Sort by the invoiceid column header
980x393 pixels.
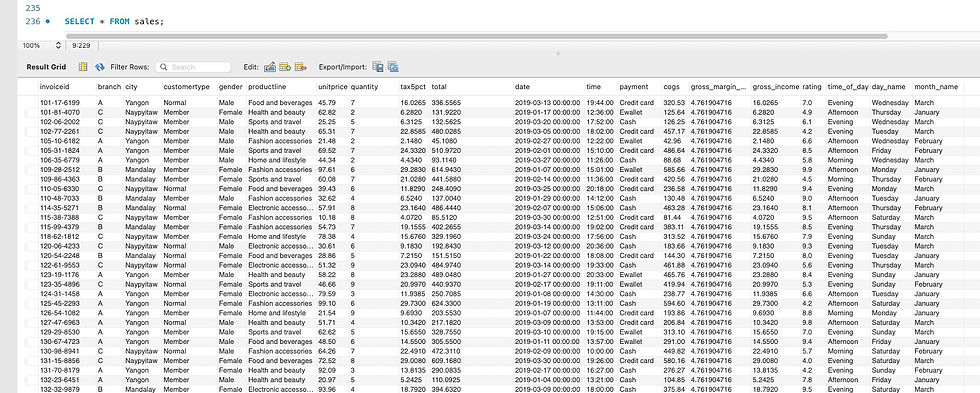coord(54,87)
